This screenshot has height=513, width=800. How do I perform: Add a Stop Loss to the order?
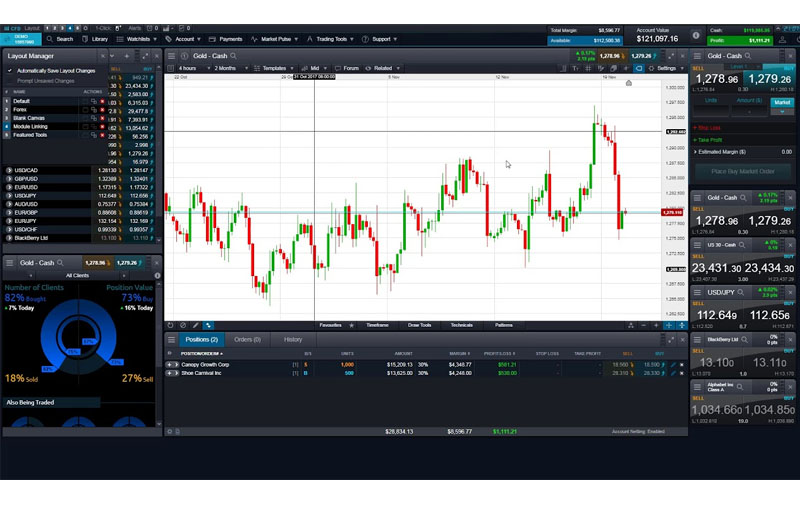(x=707, y=128)
